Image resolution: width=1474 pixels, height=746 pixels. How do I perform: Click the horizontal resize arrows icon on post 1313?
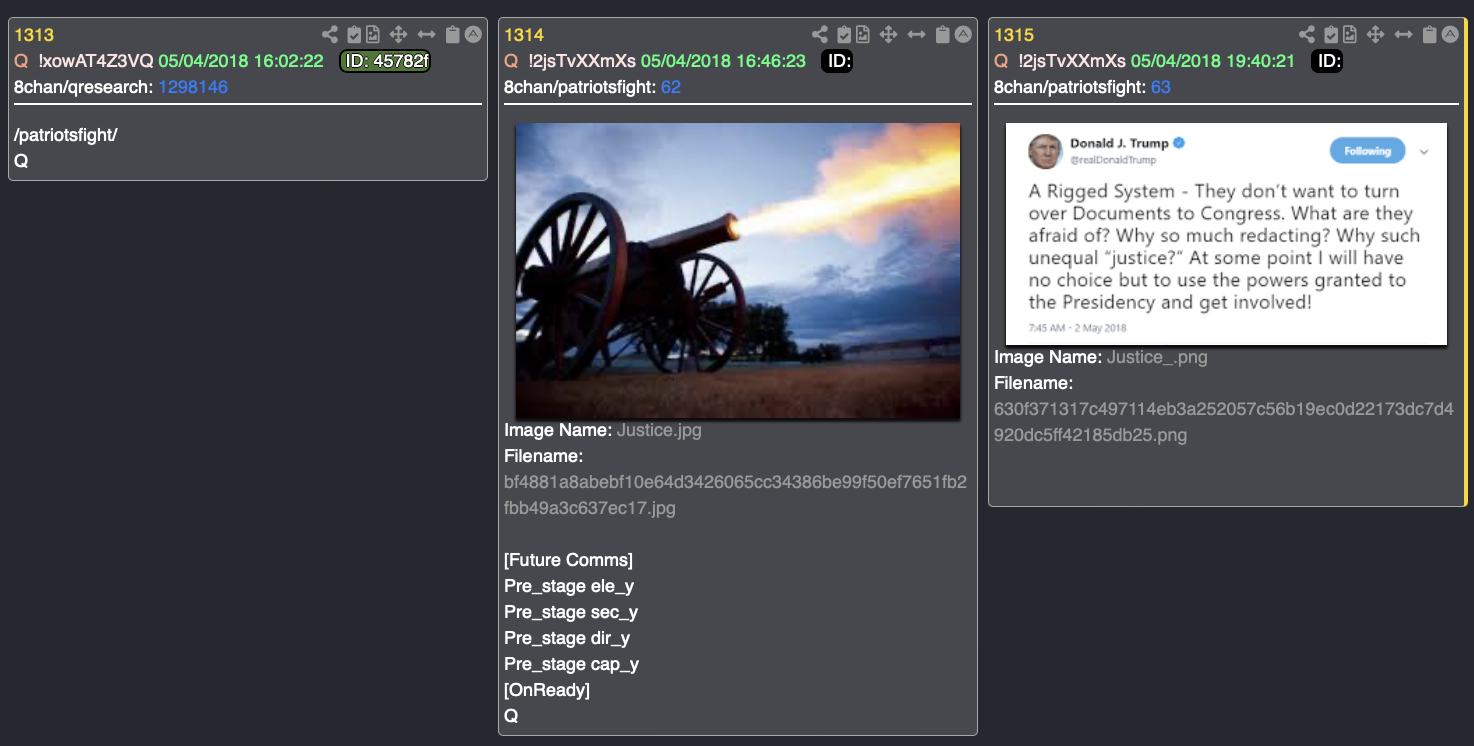tap(427, 35)
